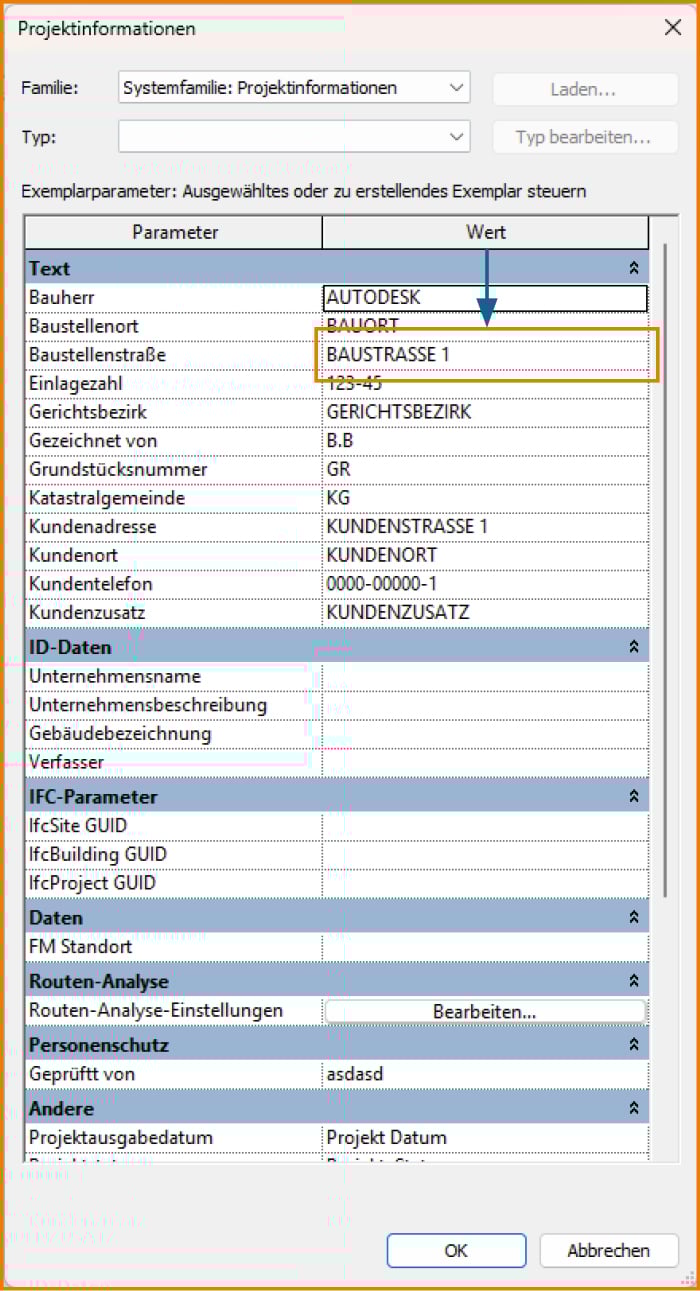
Task: Select the Baustellenort parameter label
Action: point(84,326)
